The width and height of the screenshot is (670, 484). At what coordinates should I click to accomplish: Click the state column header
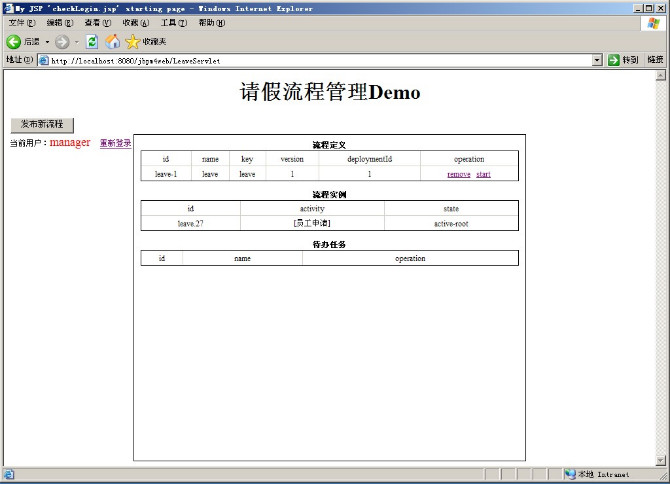[451, 208]
